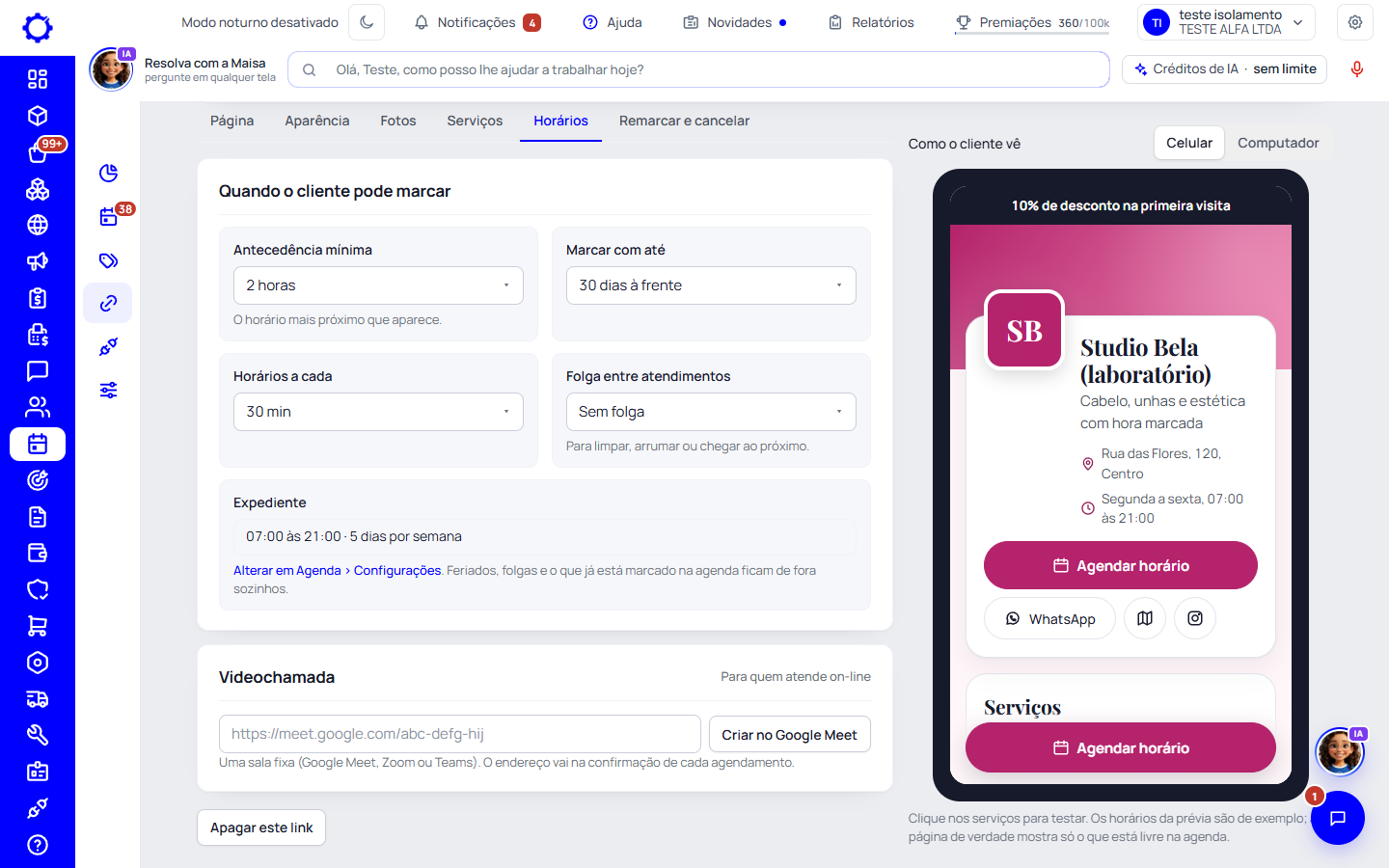Open the globe icon in the blue sidebar

tap(38, 225)
